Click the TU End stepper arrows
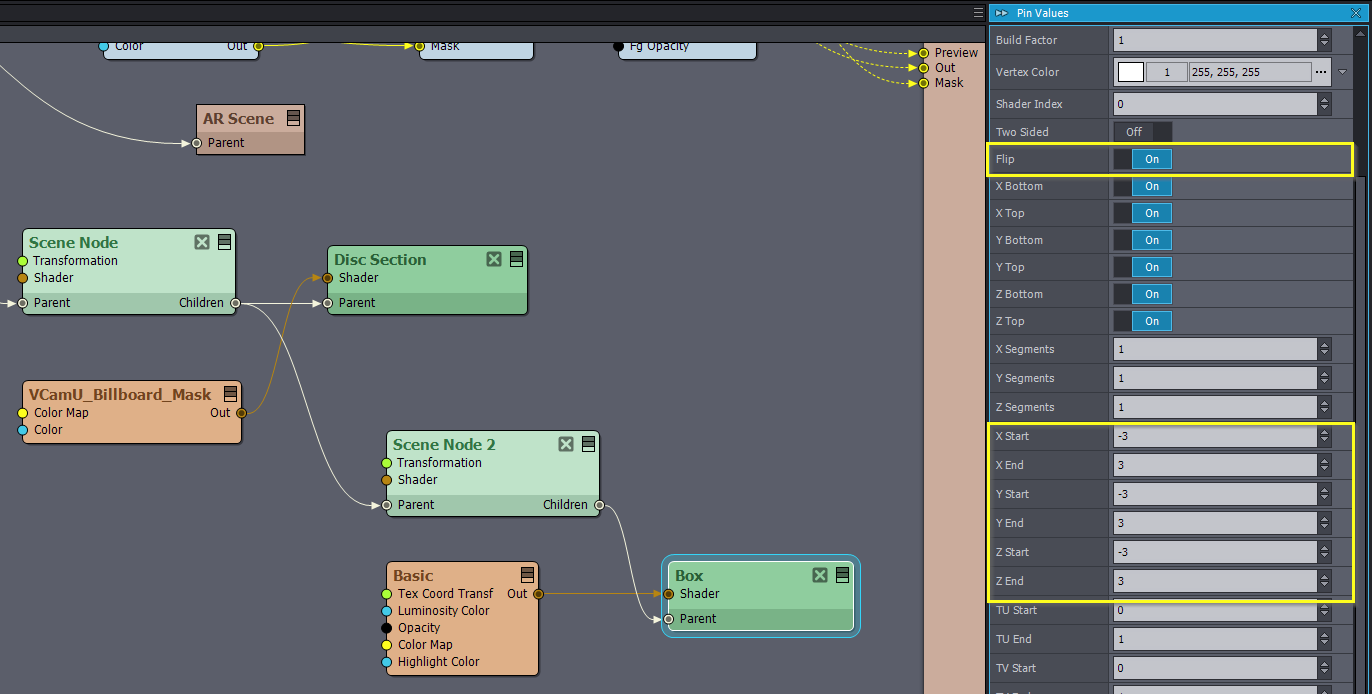The width and height of the screenshot is (1372, 694). [1325, 639]
